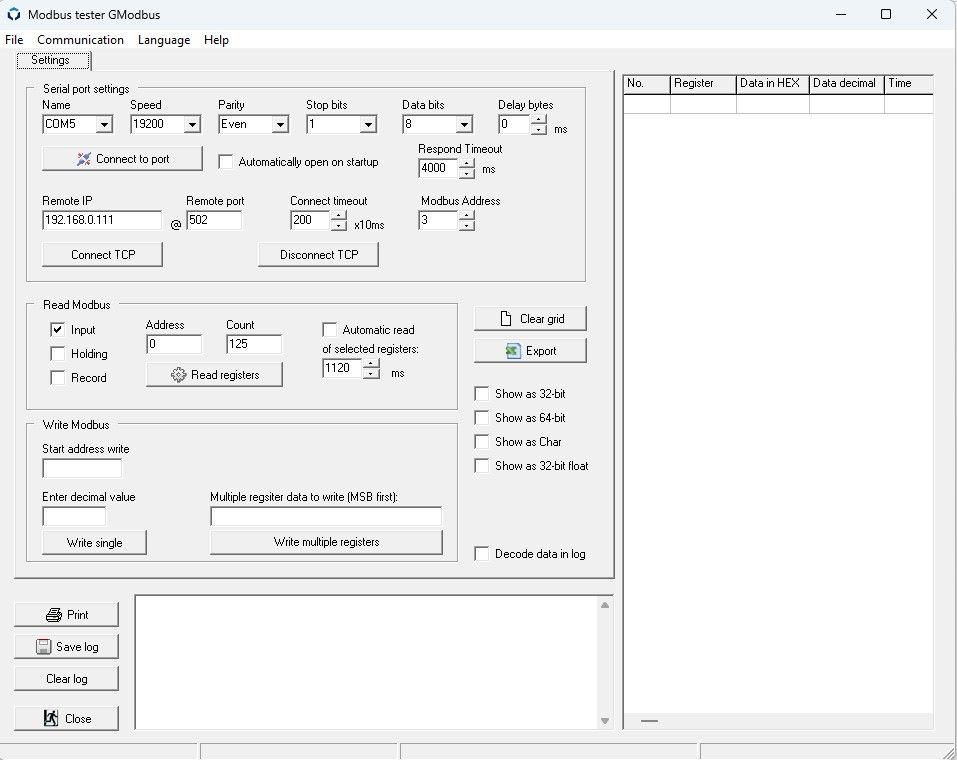The height and width of the screenshot is (760, 957).
Task: Toggle Show as 32-bit float option
Action: 482,466
